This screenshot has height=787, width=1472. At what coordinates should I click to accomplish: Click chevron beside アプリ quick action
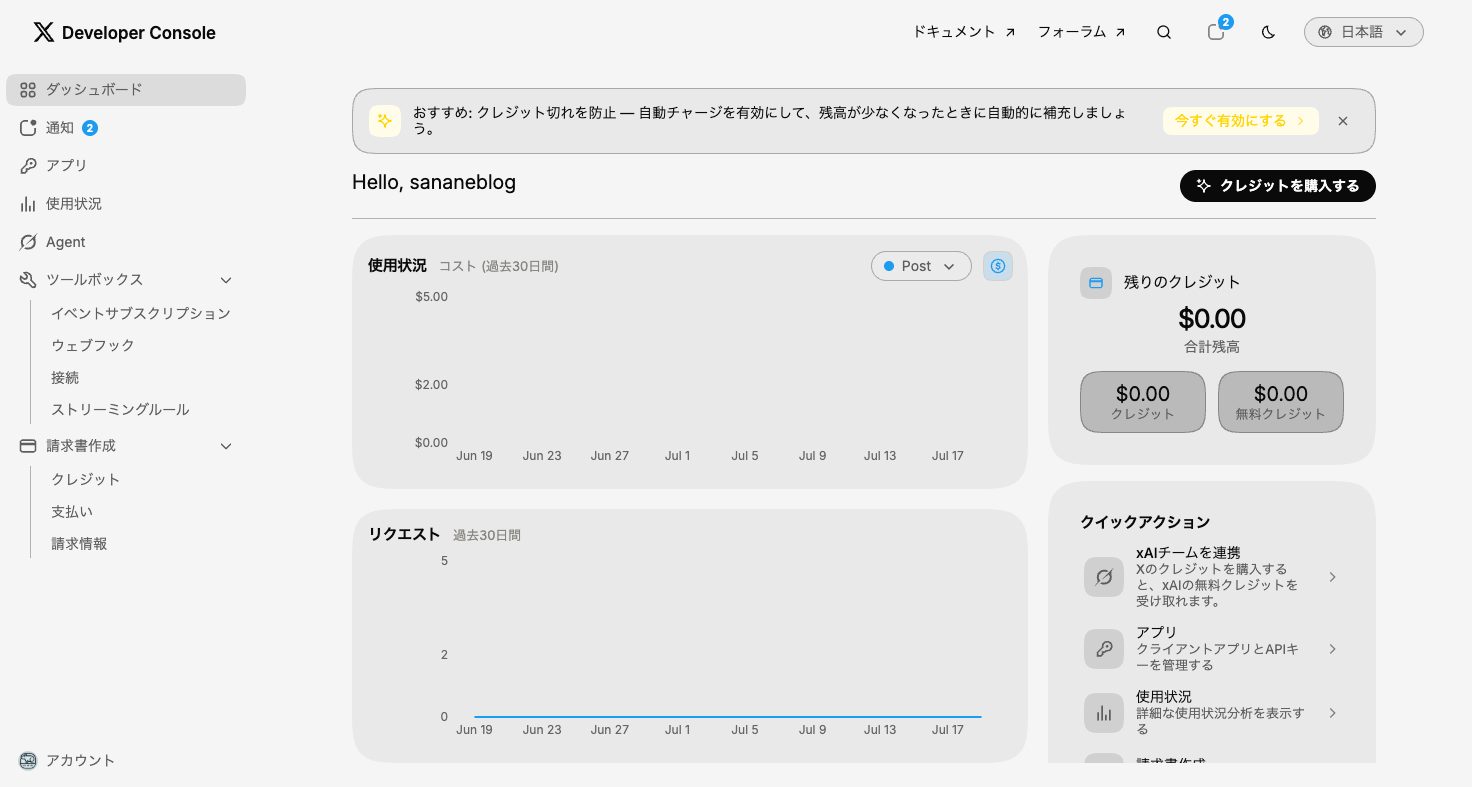pos(1332,649)
